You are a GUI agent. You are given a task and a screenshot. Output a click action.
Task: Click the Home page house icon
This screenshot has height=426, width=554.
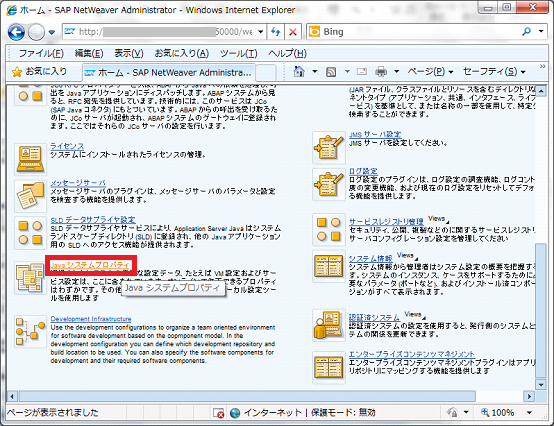[299, 72]
